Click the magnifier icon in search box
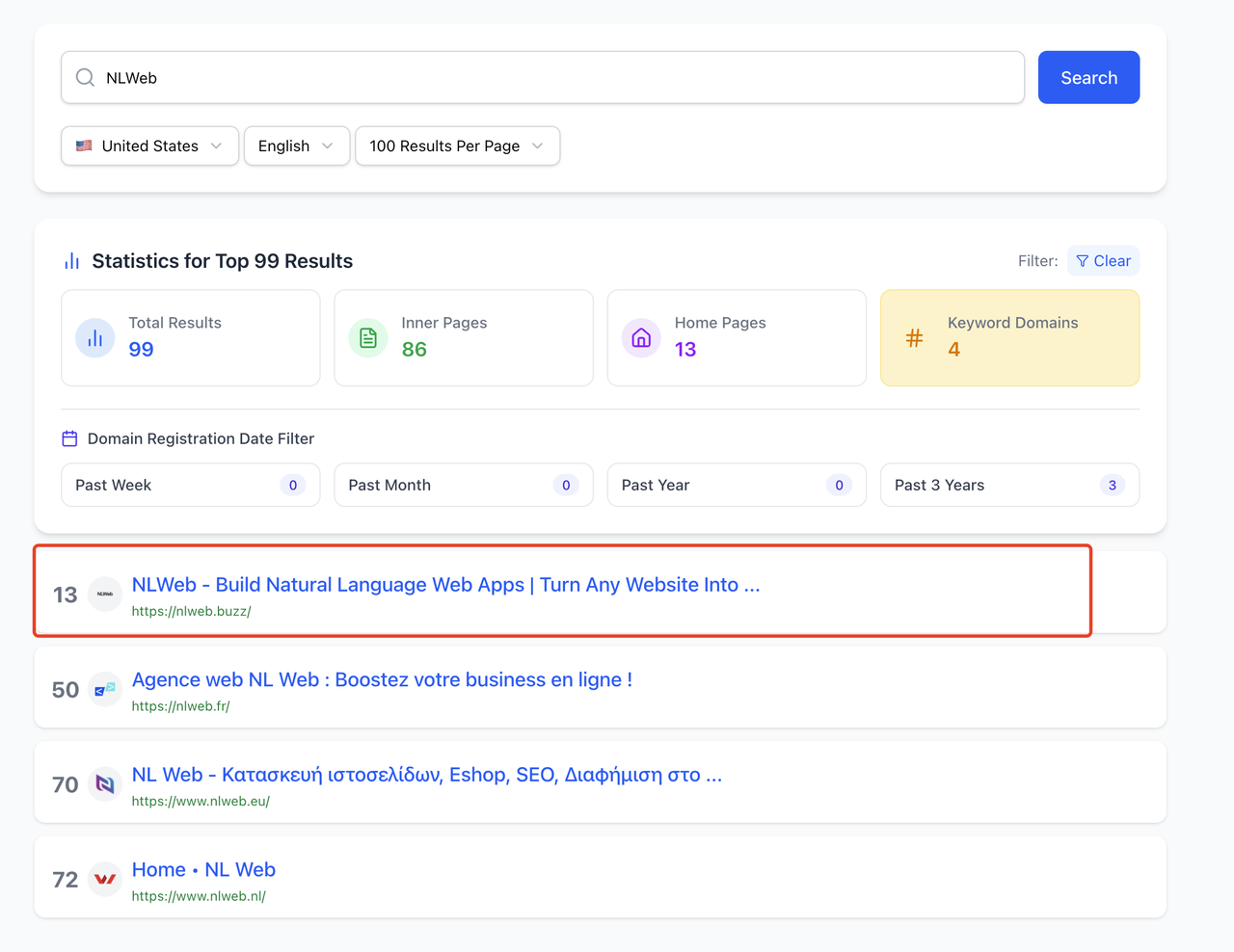 (x=85, y=78)
